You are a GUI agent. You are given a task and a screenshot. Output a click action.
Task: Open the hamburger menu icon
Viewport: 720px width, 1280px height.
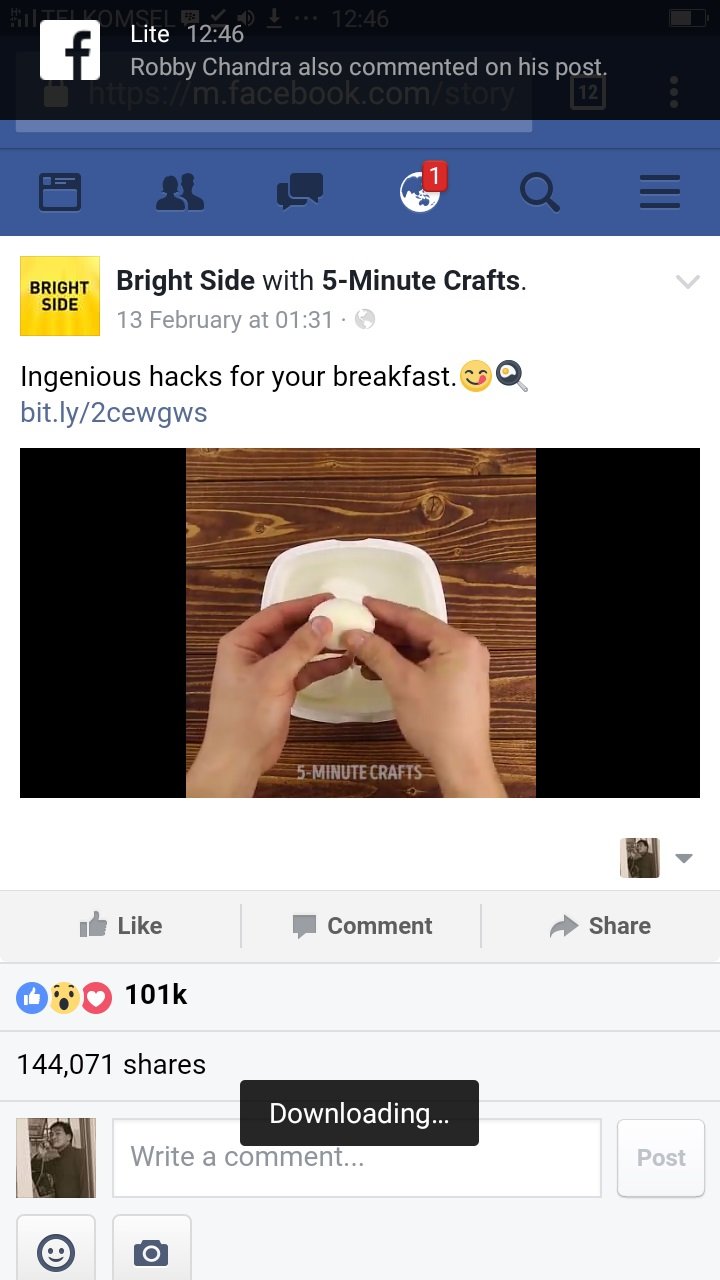coord(660,192)
